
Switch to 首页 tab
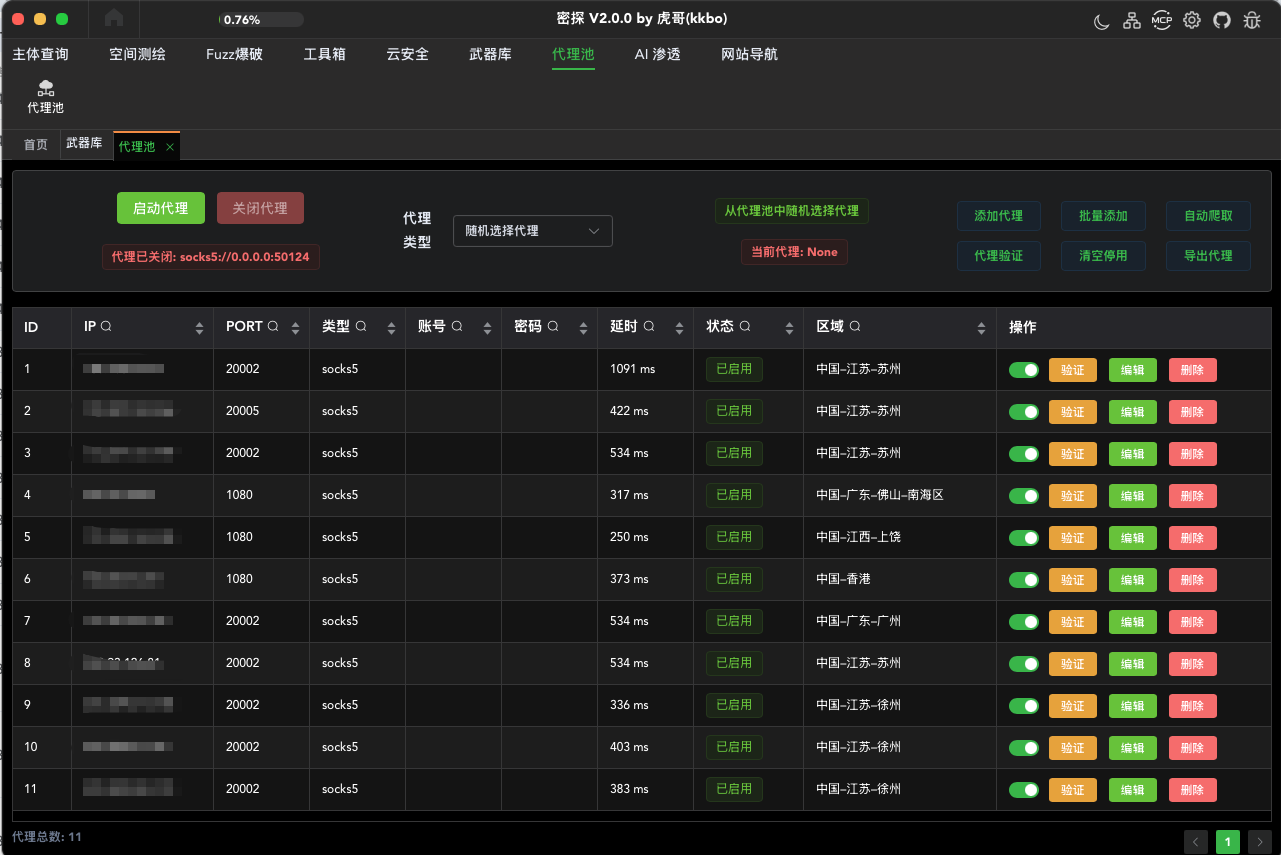[x=36, y=145]
